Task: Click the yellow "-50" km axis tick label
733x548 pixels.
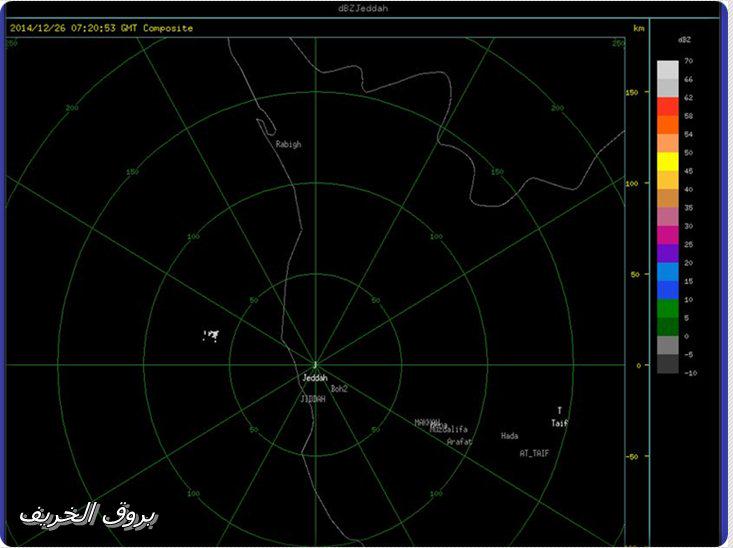Action: tap(632, 456)
